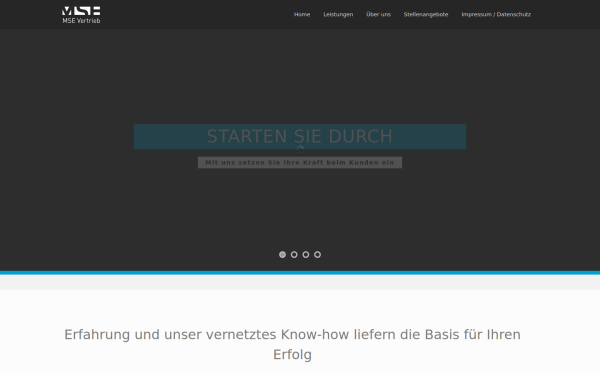This screenshot has height=375, width=600.
Task: Select the first slider dot
Action: pyautogui.click(x=282, y=254)
